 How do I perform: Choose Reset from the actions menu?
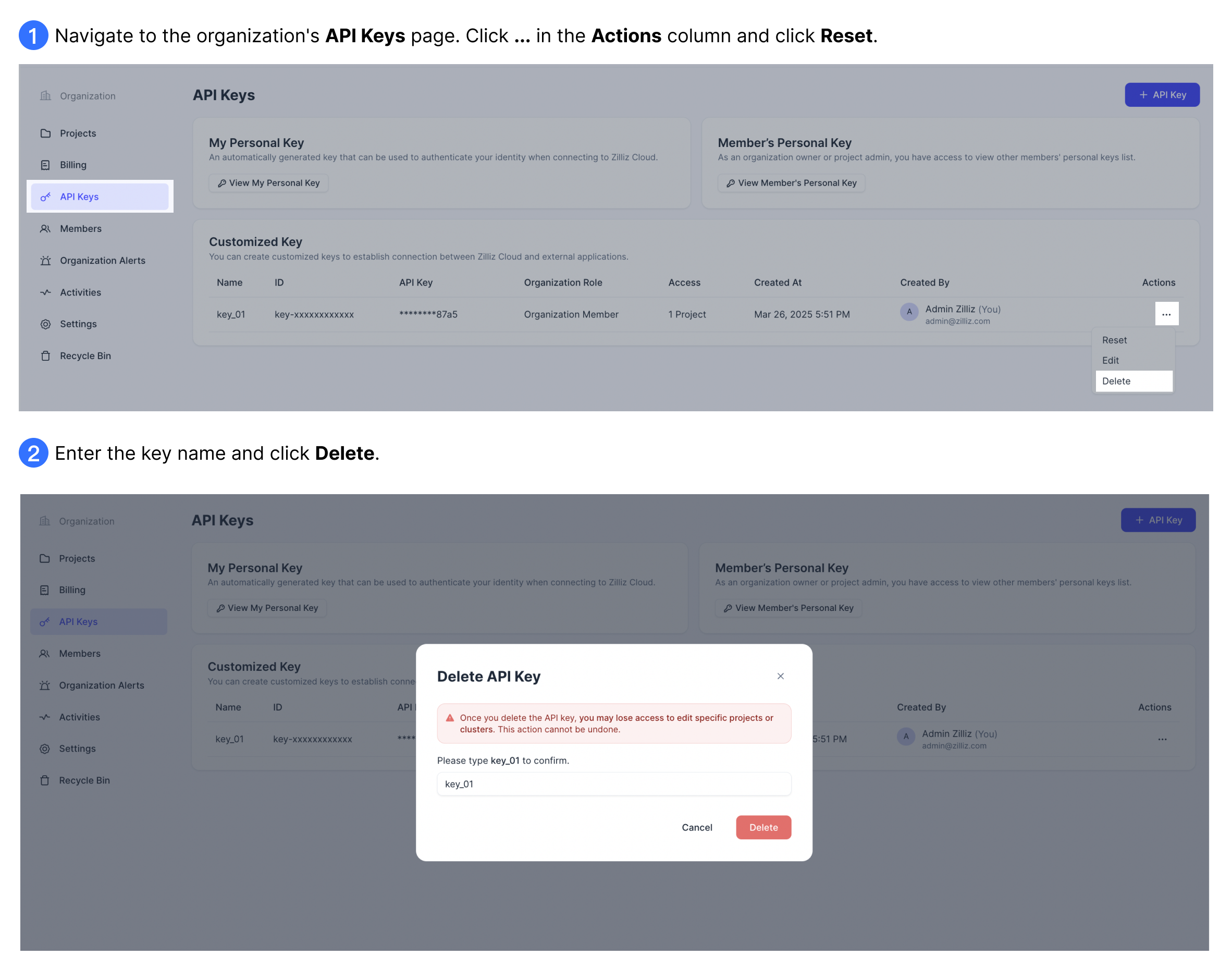(1114, 340)
